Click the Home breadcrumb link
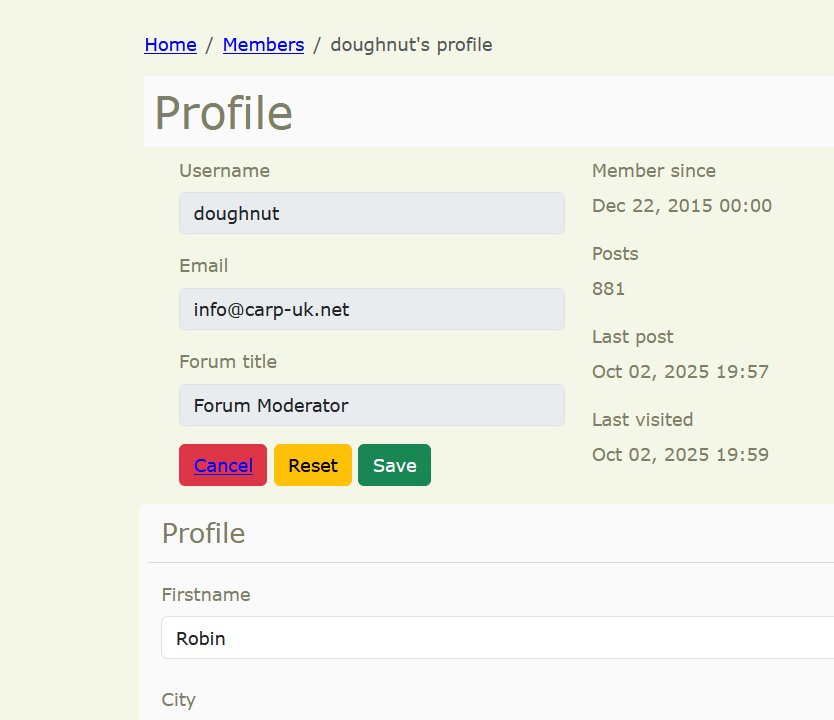This screenshot has height=720, width=834. [170, 45]
